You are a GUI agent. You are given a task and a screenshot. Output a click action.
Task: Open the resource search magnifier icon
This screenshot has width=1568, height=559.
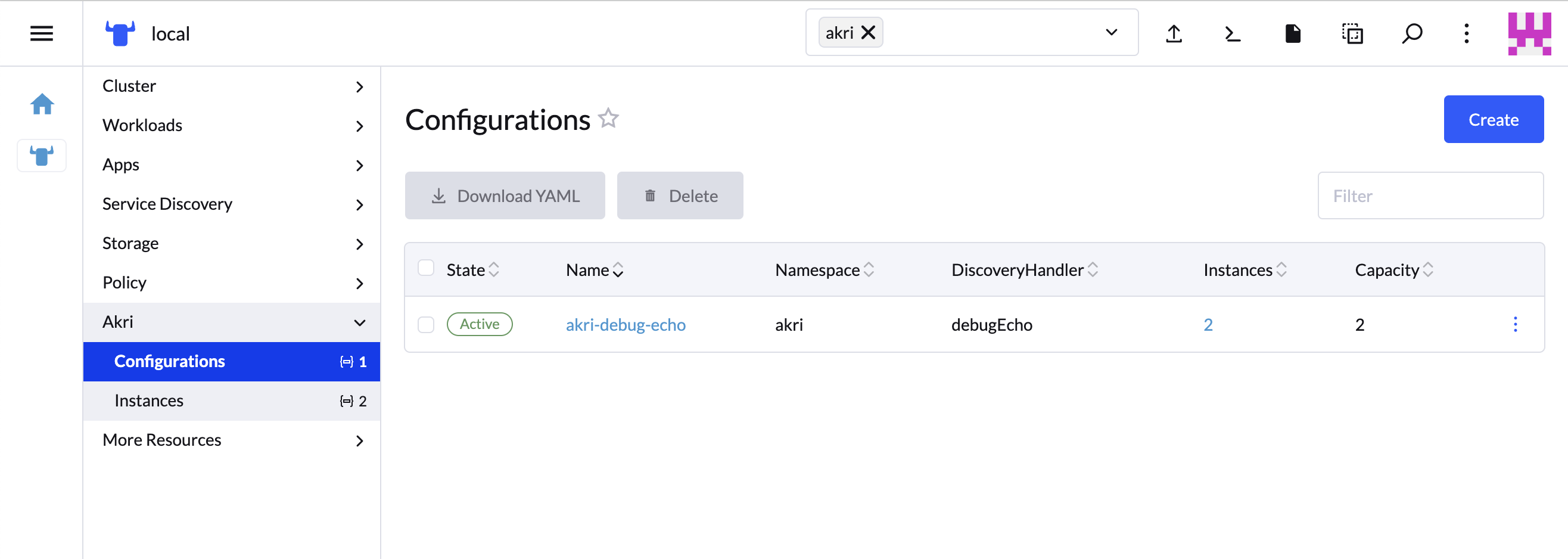click(x=1411, y=33)
